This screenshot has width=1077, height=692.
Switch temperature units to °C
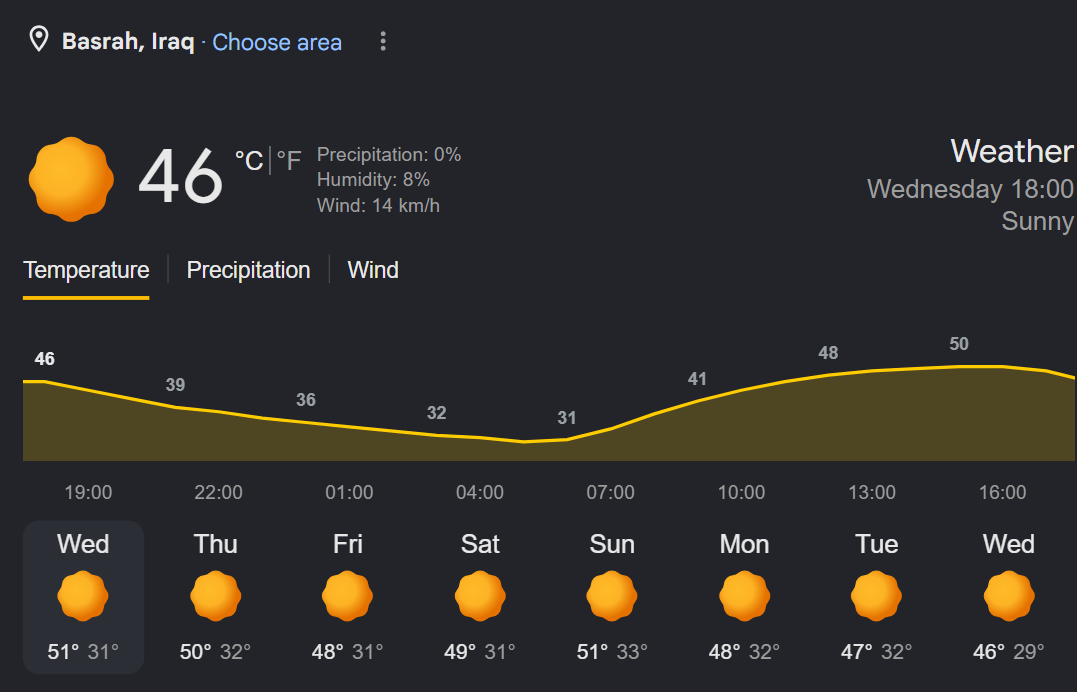(x=249, y=161)
